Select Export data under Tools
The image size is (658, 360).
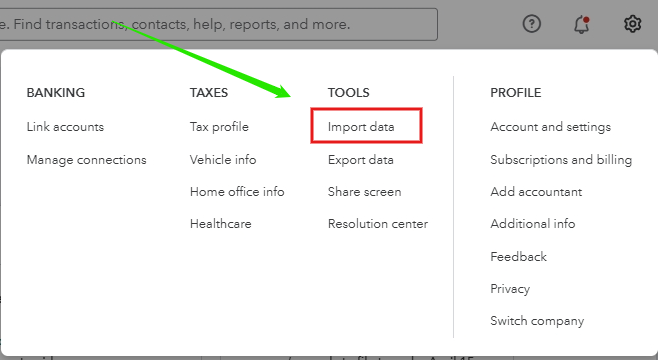click(x=360, y=160)
